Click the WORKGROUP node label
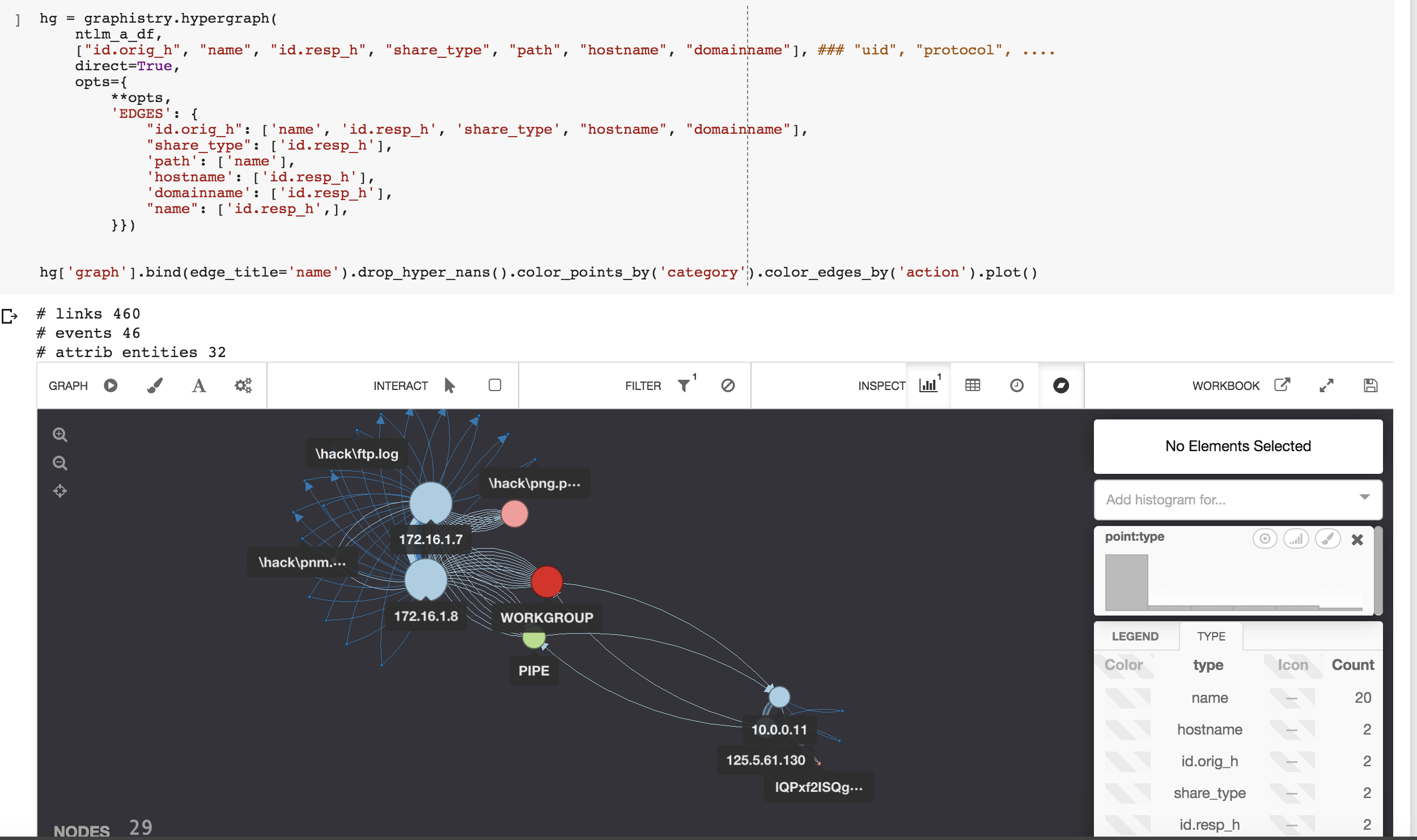Screen dimensions: 1417x840 (547, 617)
